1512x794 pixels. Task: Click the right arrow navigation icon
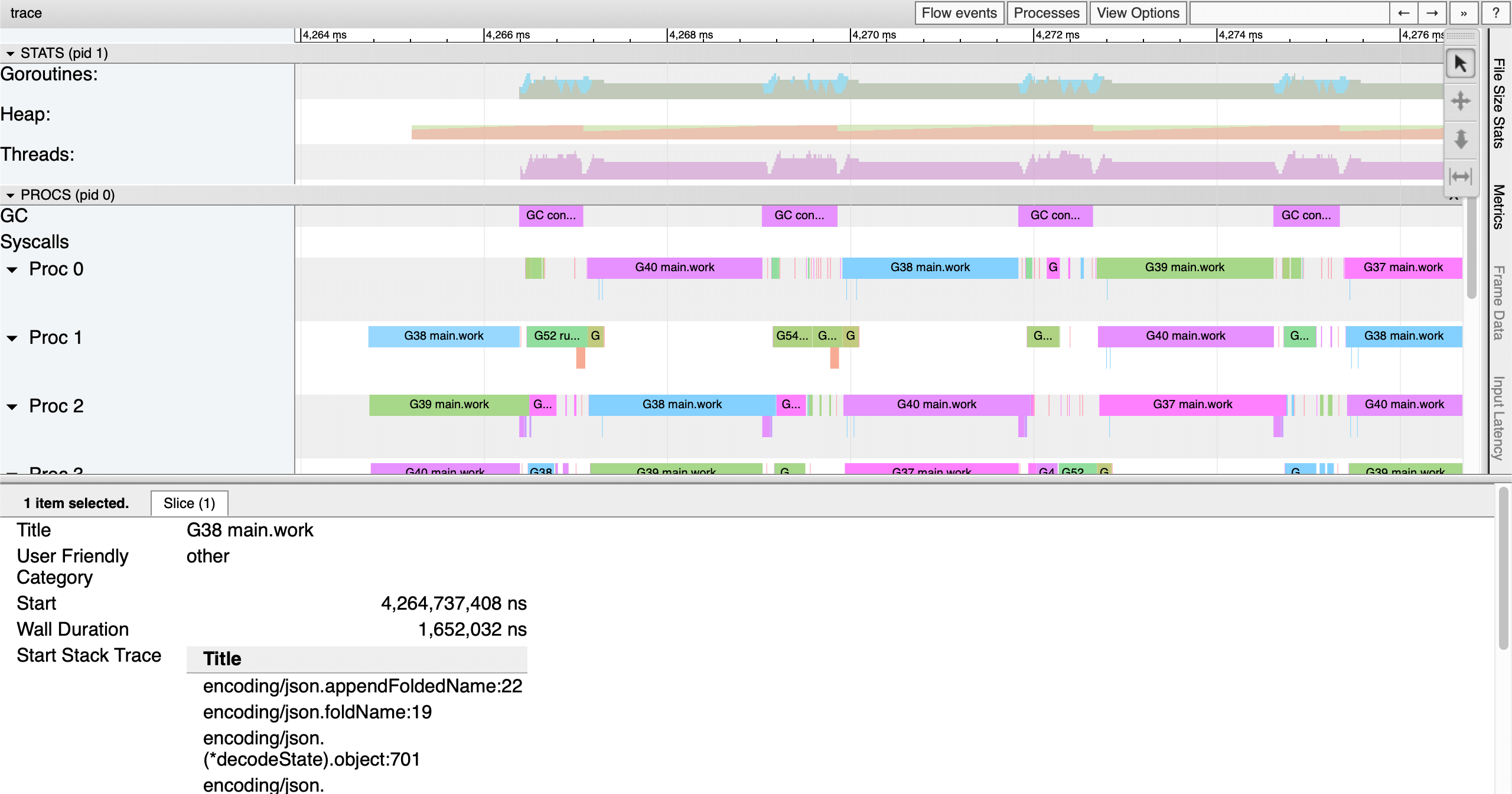tap(1433, 12)
